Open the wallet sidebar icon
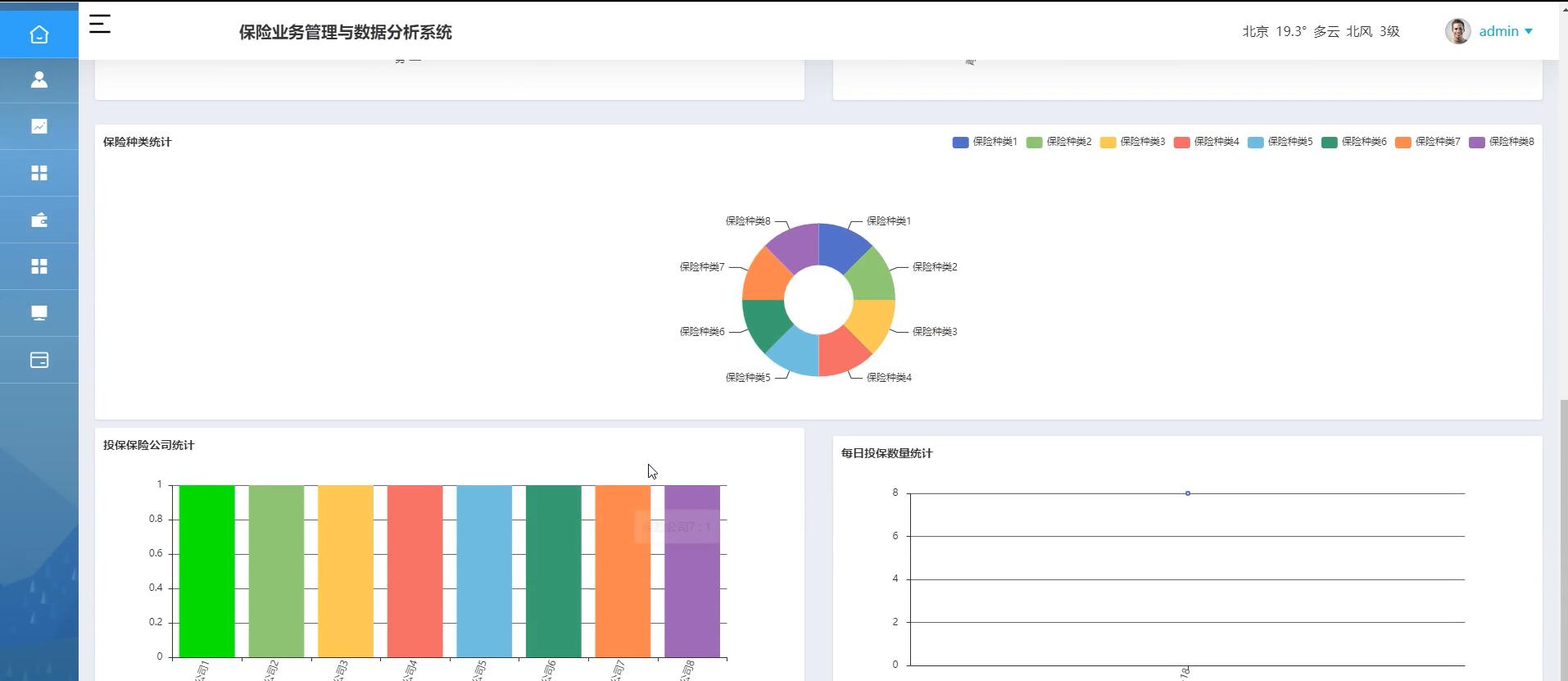 point(39,220)
